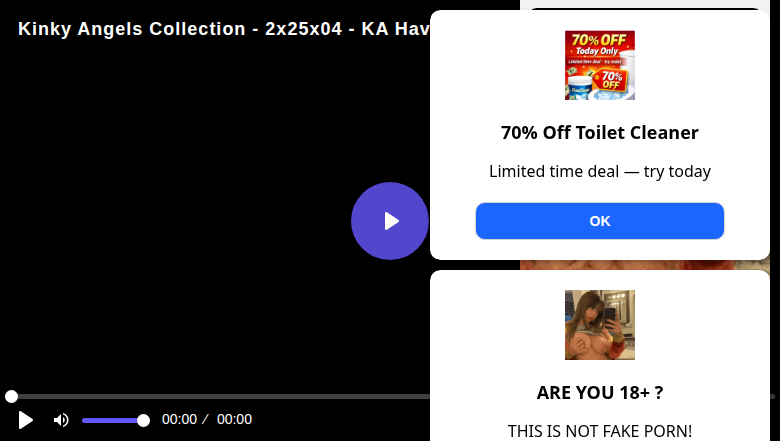
Task: Start playback with the control bar play icon
Action: 26,420
